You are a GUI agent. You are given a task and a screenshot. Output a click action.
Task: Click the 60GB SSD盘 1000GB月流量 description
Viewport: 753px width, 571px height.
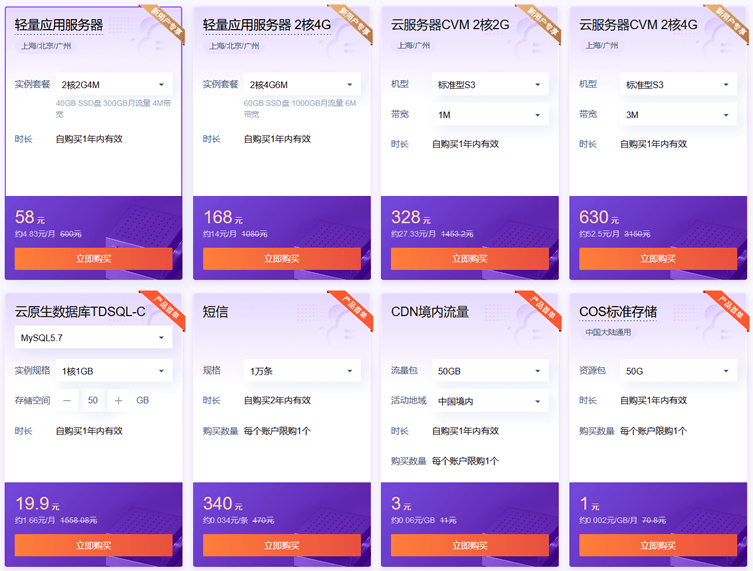pos(300,109)
